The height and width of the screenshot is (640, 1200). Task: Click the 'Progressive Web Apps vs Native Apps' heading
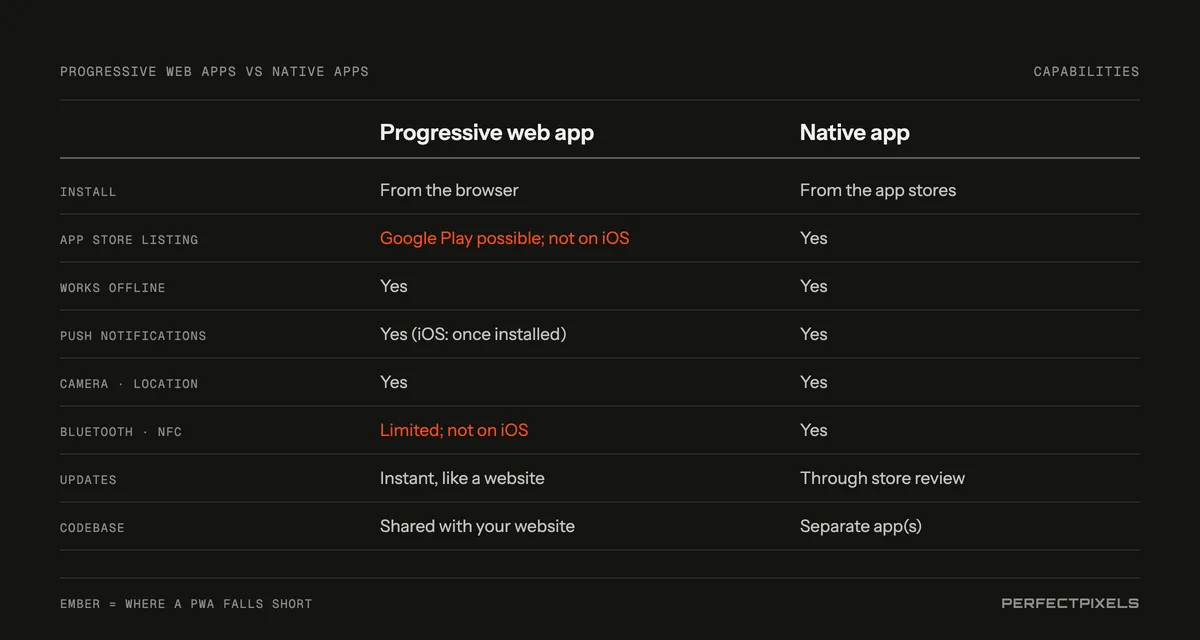[214, 72]
